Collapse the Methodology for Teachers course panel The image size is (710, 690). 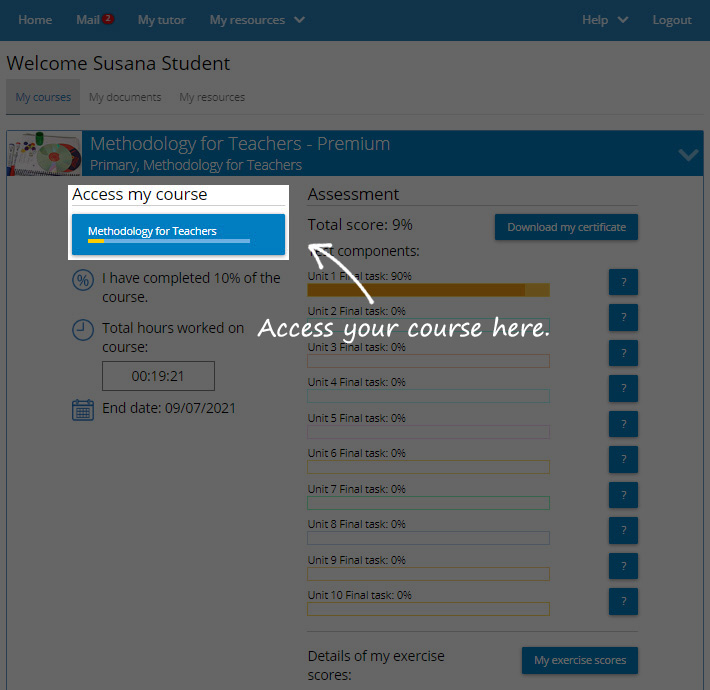688,154
